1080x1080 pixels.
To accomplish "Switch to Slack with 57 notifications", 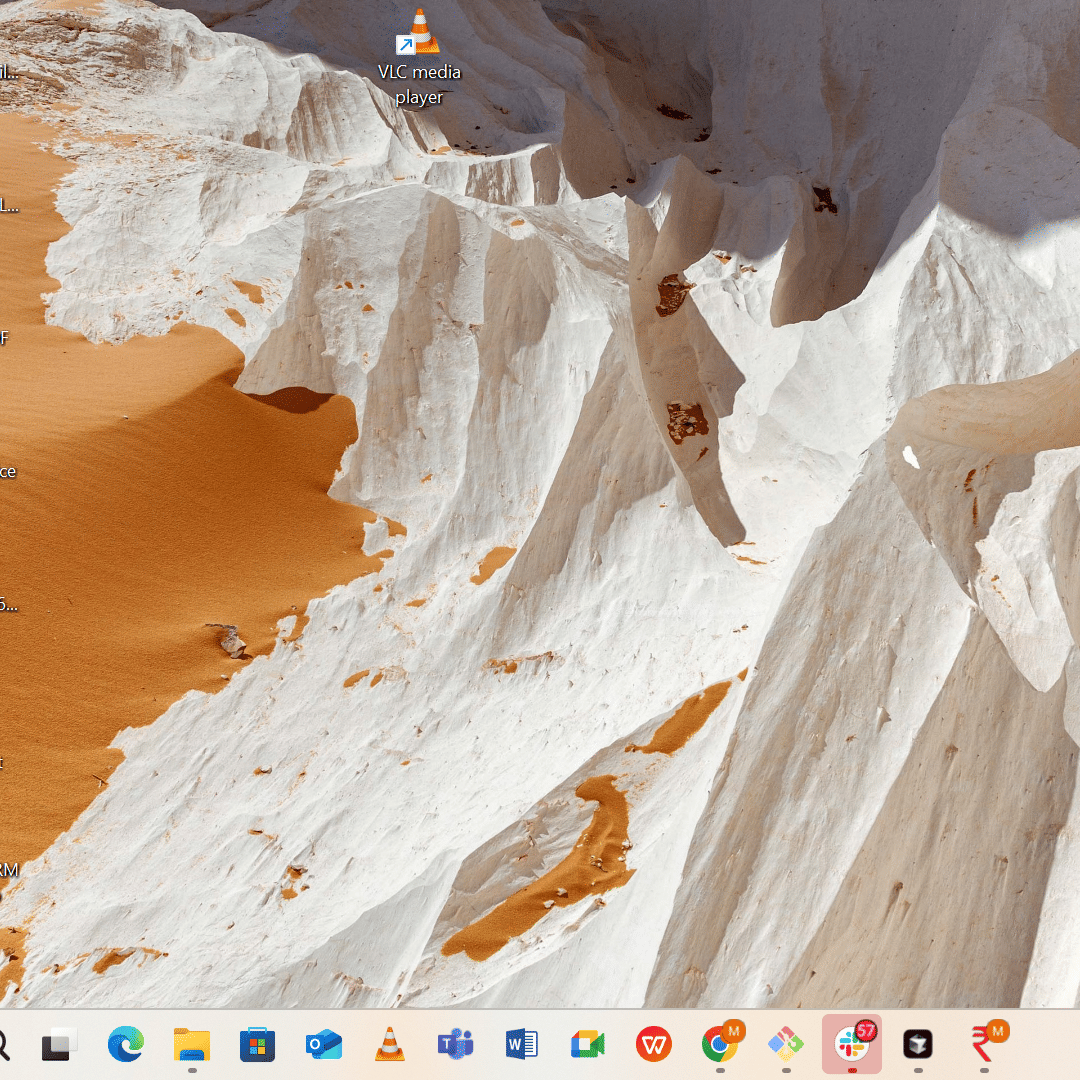I will point(852,1043).
